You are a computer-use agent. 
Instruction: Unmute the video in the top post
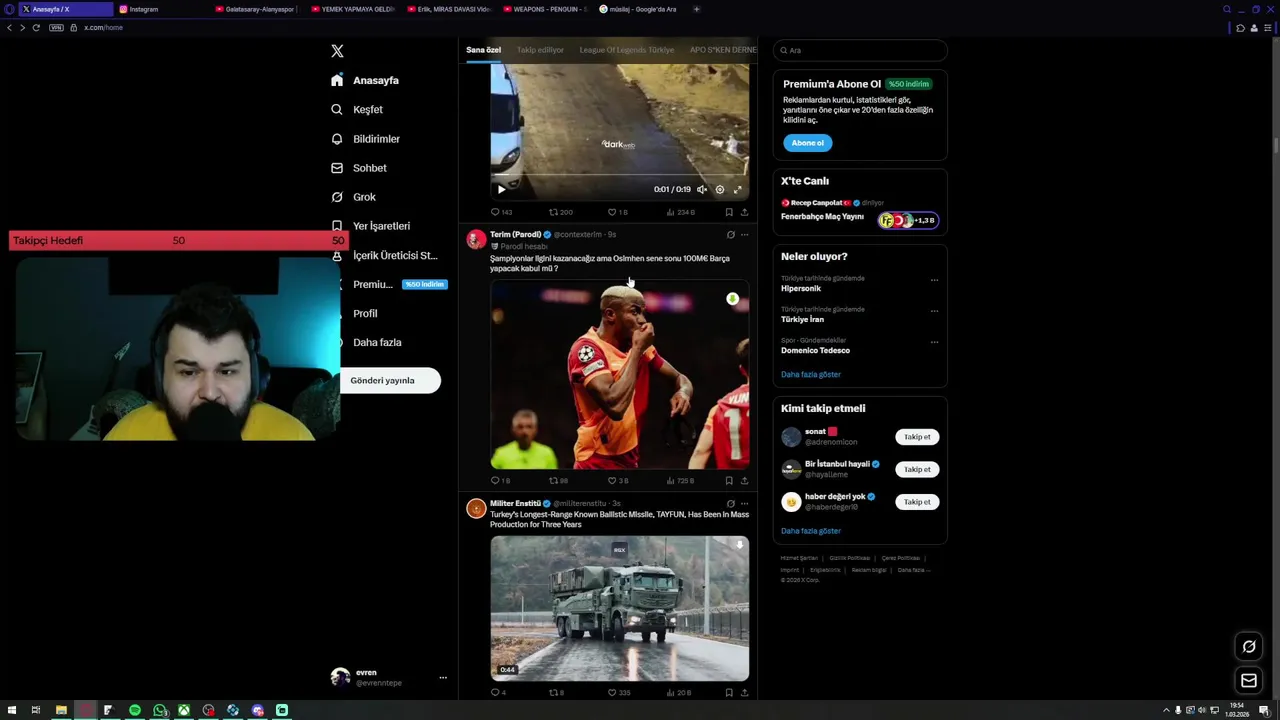tap(702, 189)
